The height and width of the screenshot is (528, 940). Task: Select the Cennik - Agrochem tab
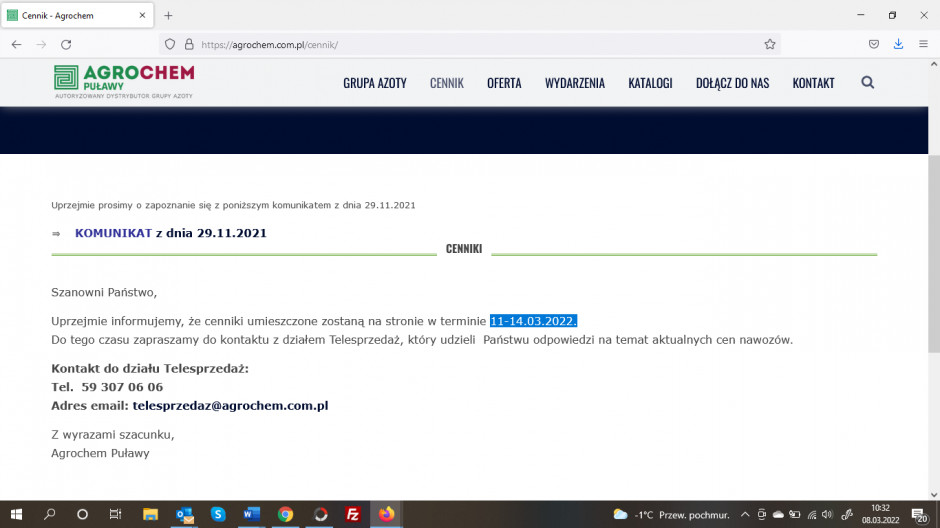(77, 16)
